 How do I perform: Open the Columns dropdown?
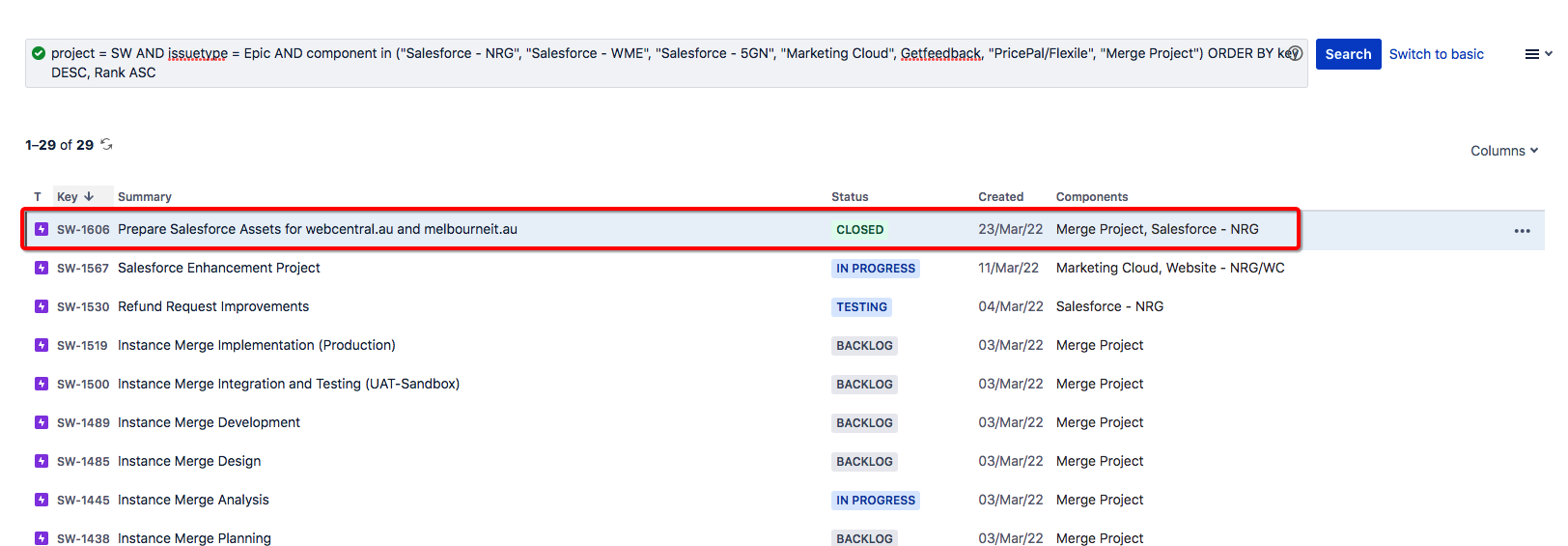point(1504,151)
